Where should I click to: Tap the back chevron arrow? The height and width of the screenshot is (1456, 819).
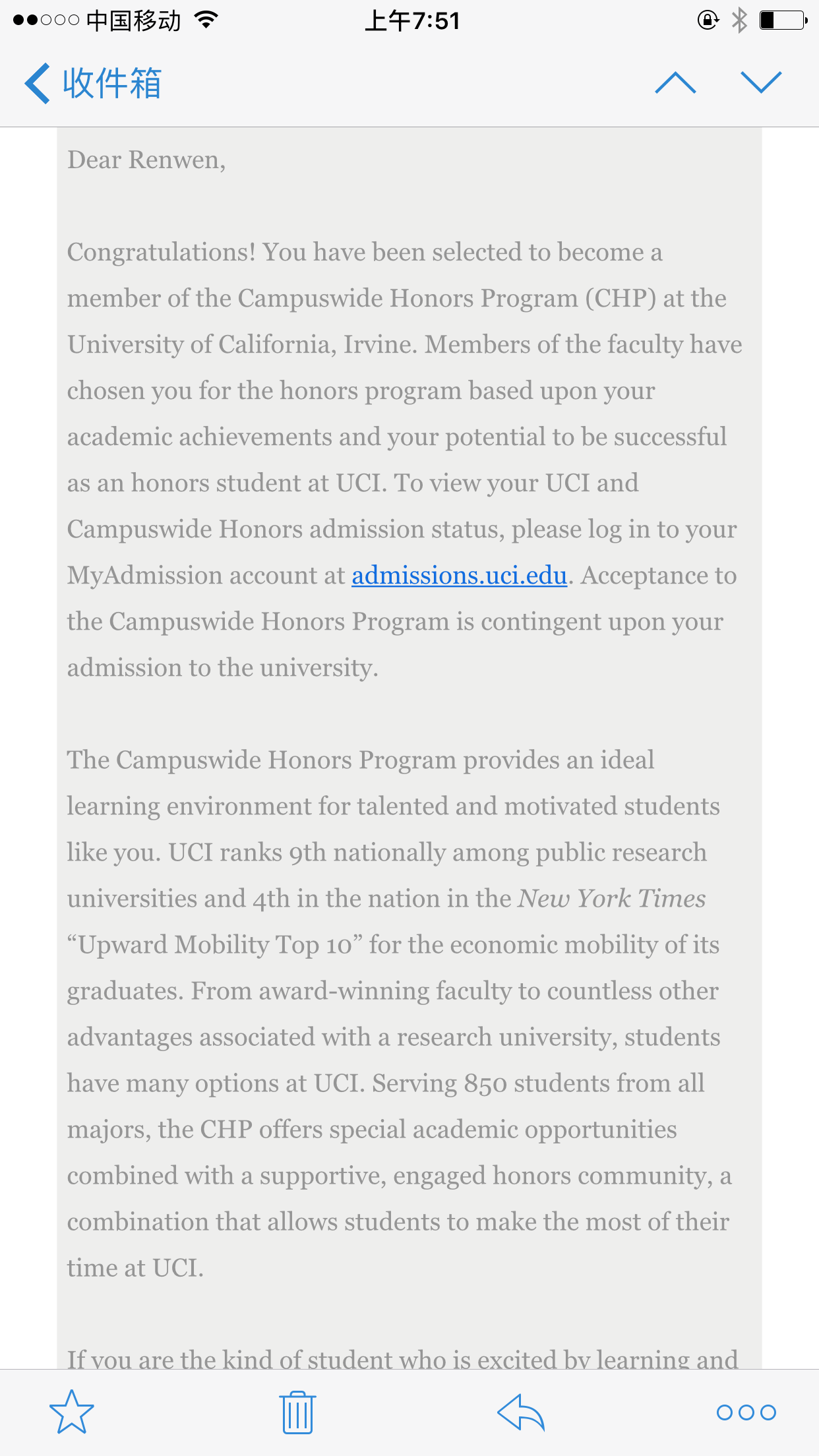point(38,84)
